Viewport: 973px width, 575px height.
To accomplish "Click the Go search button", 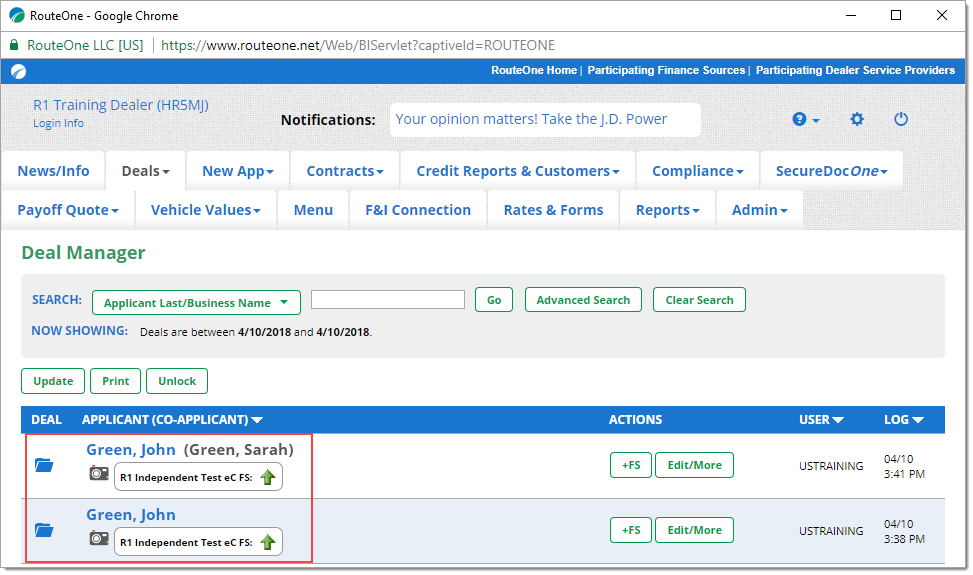I will 494,300.
